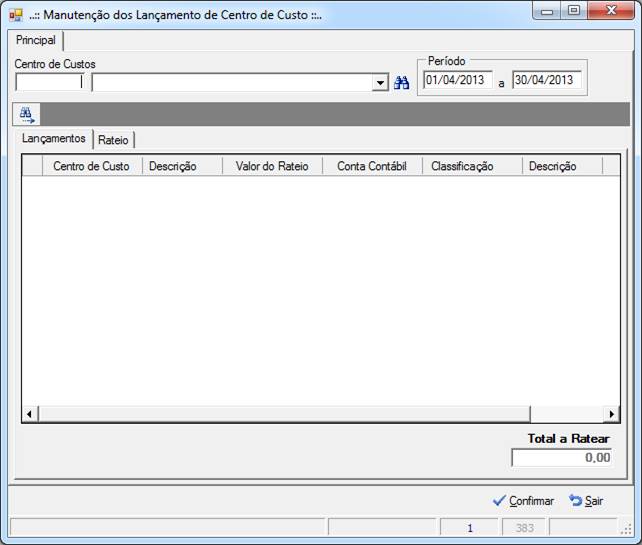Maximize the window

pos(574,11)
